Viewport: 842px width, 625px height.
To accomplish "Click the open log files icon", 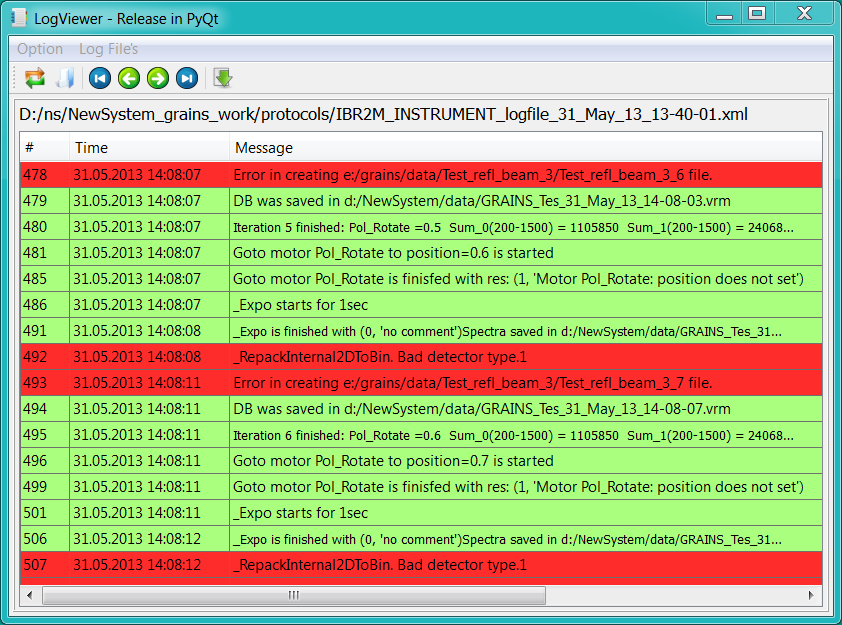I will click(65, 78).
